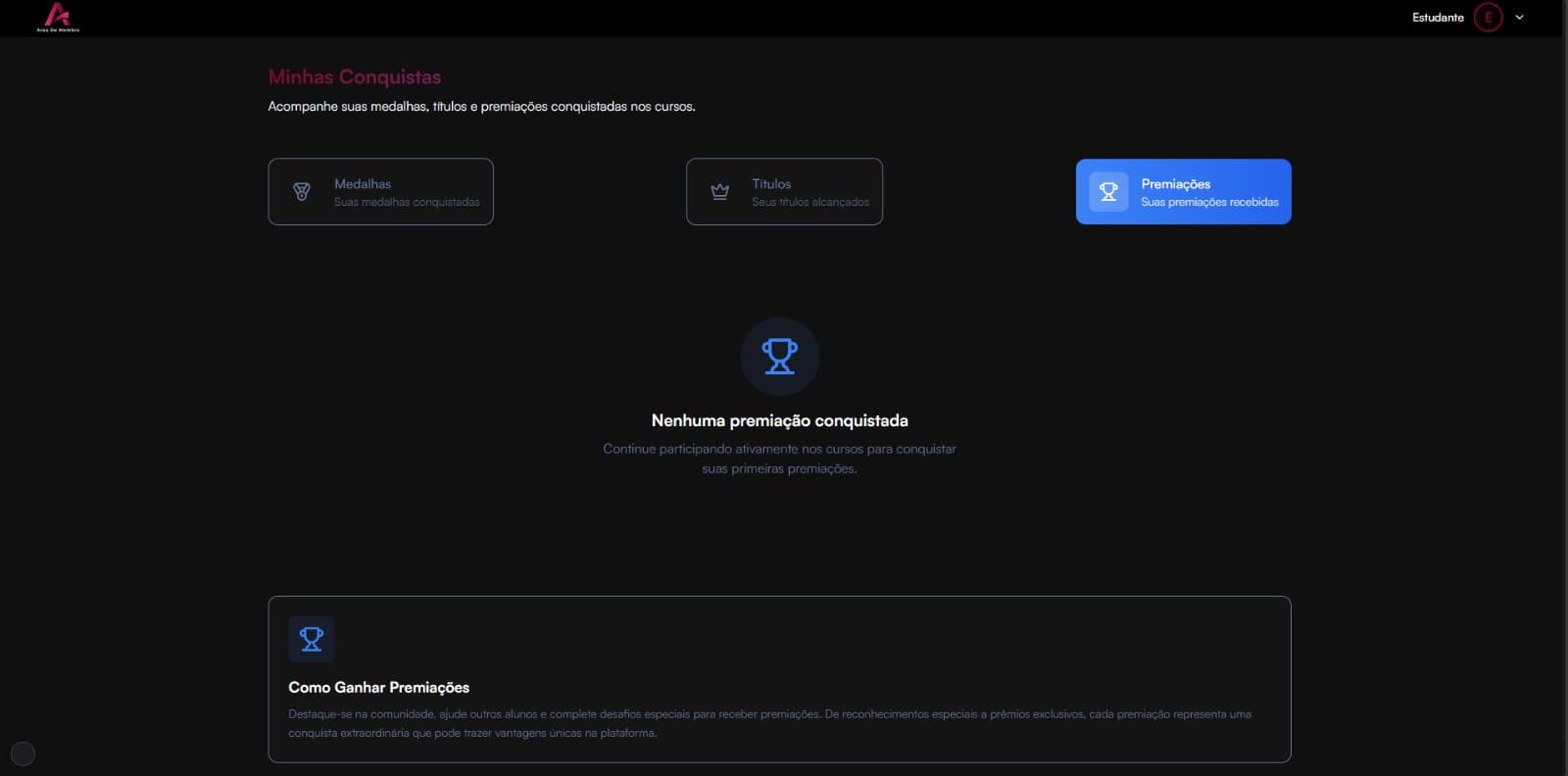
Task: Expand the user menu chevron
Action: (1519, 18)
